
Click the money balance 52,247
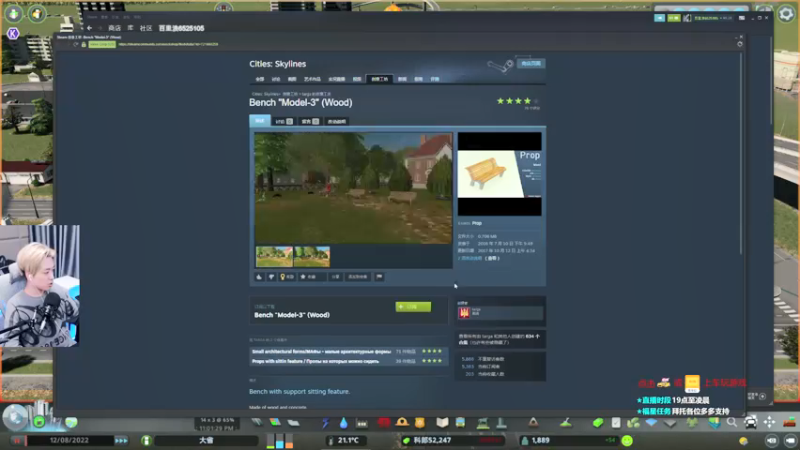click(x=432, y=440)
